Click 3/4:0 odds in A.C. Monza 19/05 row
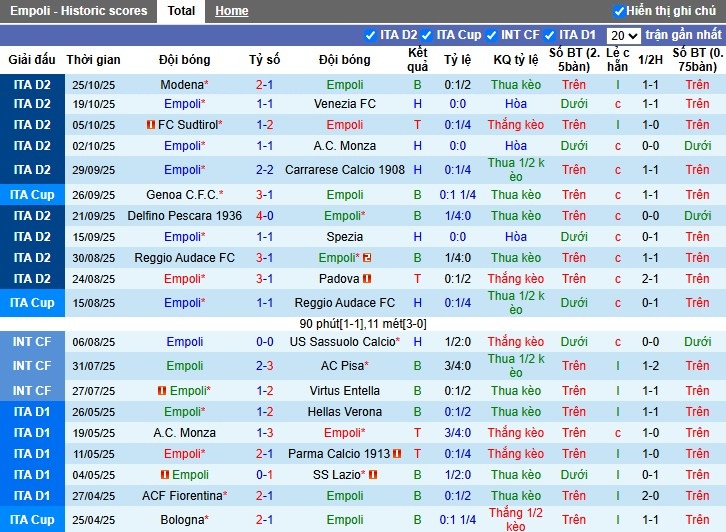Viewport: 726px width, 532px height. click(x=457, y=433)
